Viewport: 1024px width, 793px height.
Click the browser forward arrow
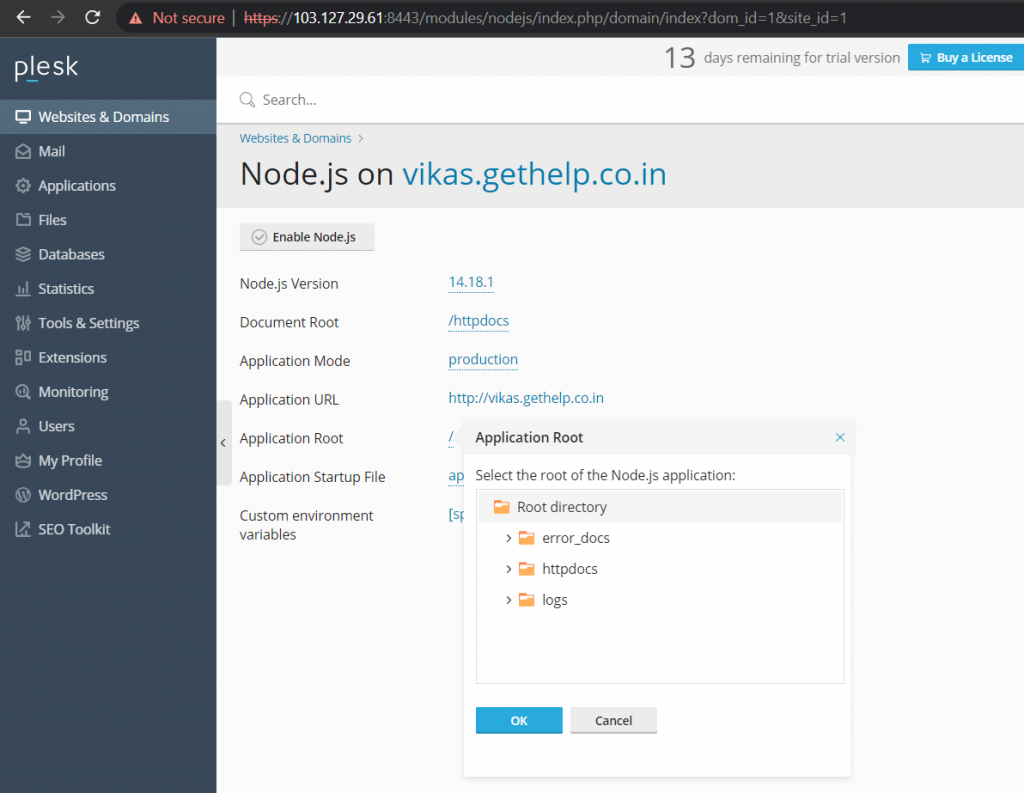[x=58, y=18]
